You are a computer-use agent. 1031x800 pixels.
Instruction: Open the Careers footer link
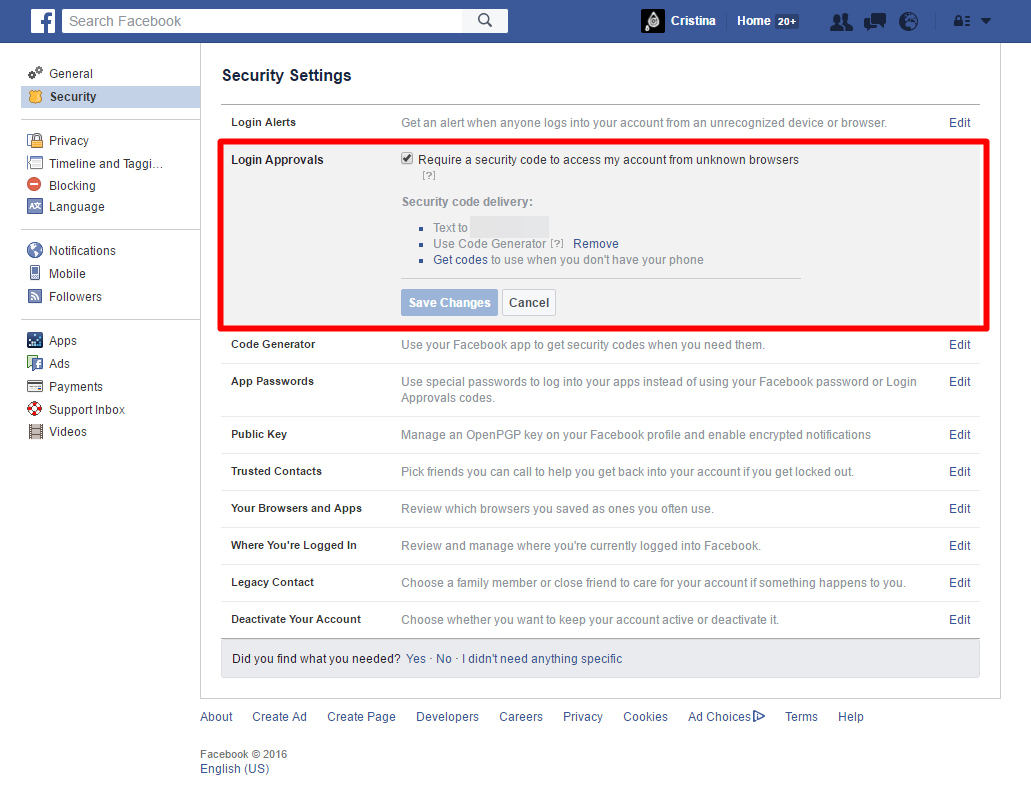521,717
